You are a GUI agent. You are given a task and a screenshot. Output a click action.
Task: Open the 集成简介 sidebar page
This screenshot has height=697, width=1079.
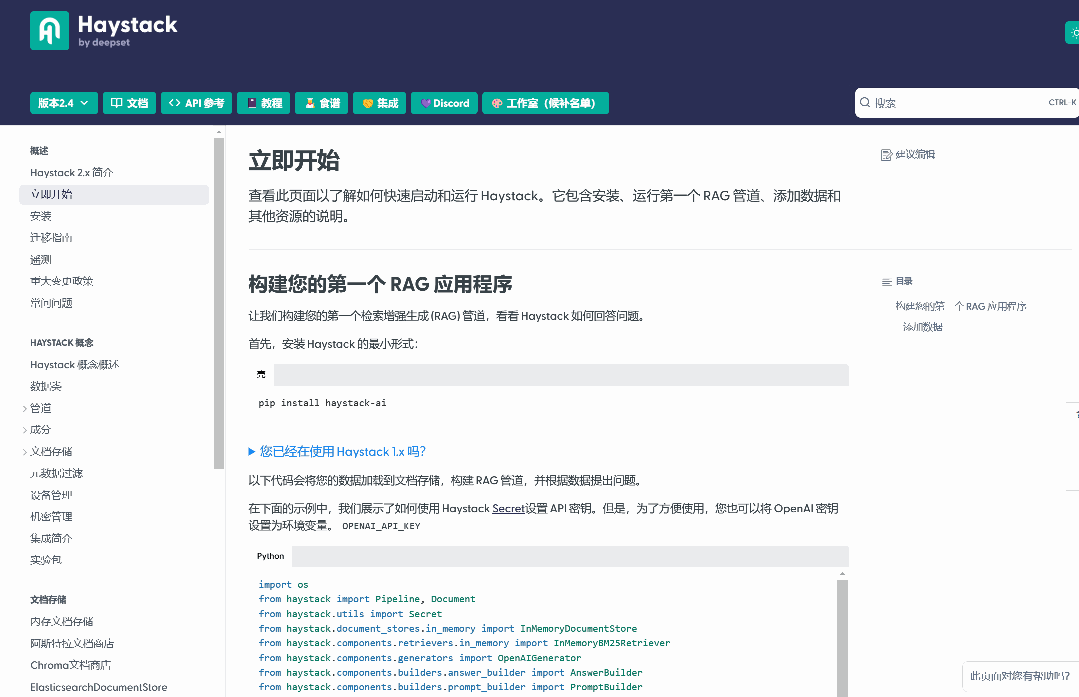coord(51,538)
